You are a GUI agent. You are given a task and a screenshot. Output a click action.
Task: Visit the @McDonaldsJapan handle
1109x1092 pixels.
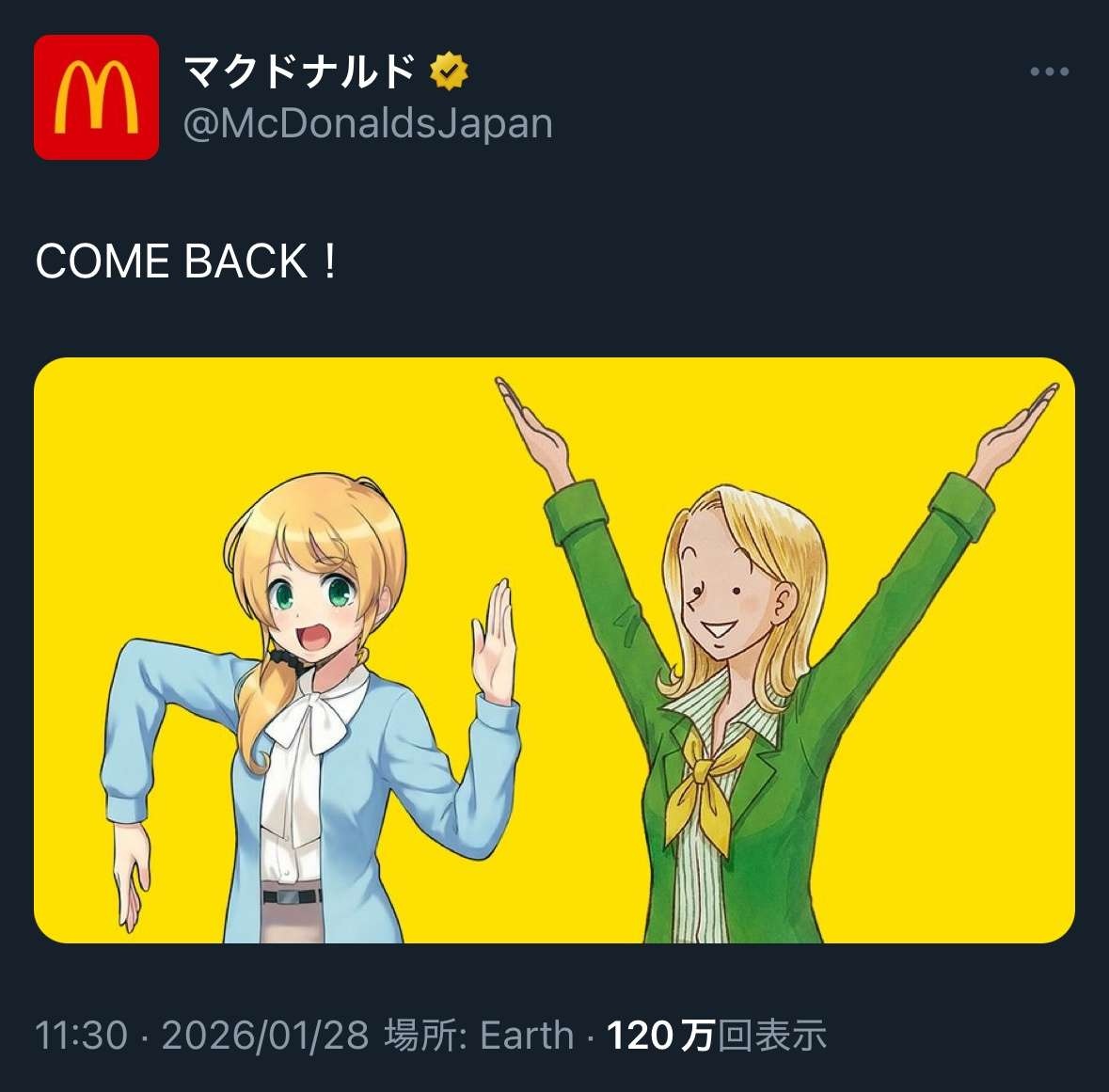(368, 124)
